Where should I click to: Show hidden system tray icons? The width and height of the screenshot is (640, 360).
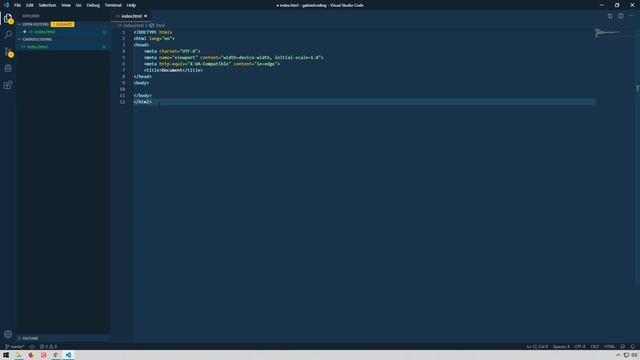(x=618, y=355)
